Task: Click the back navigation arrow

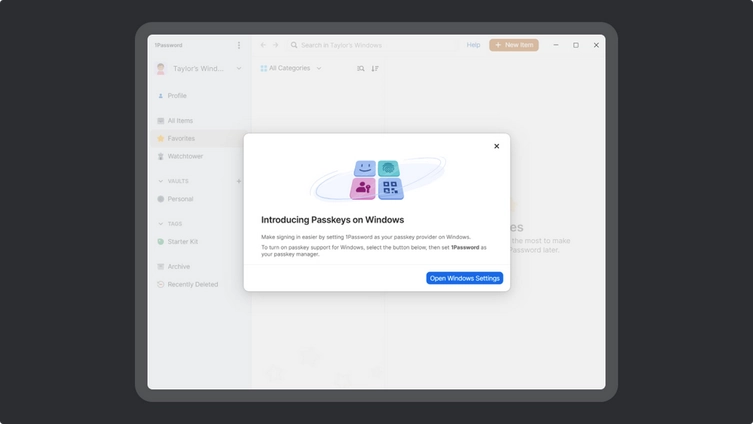Action: point(263,45)
